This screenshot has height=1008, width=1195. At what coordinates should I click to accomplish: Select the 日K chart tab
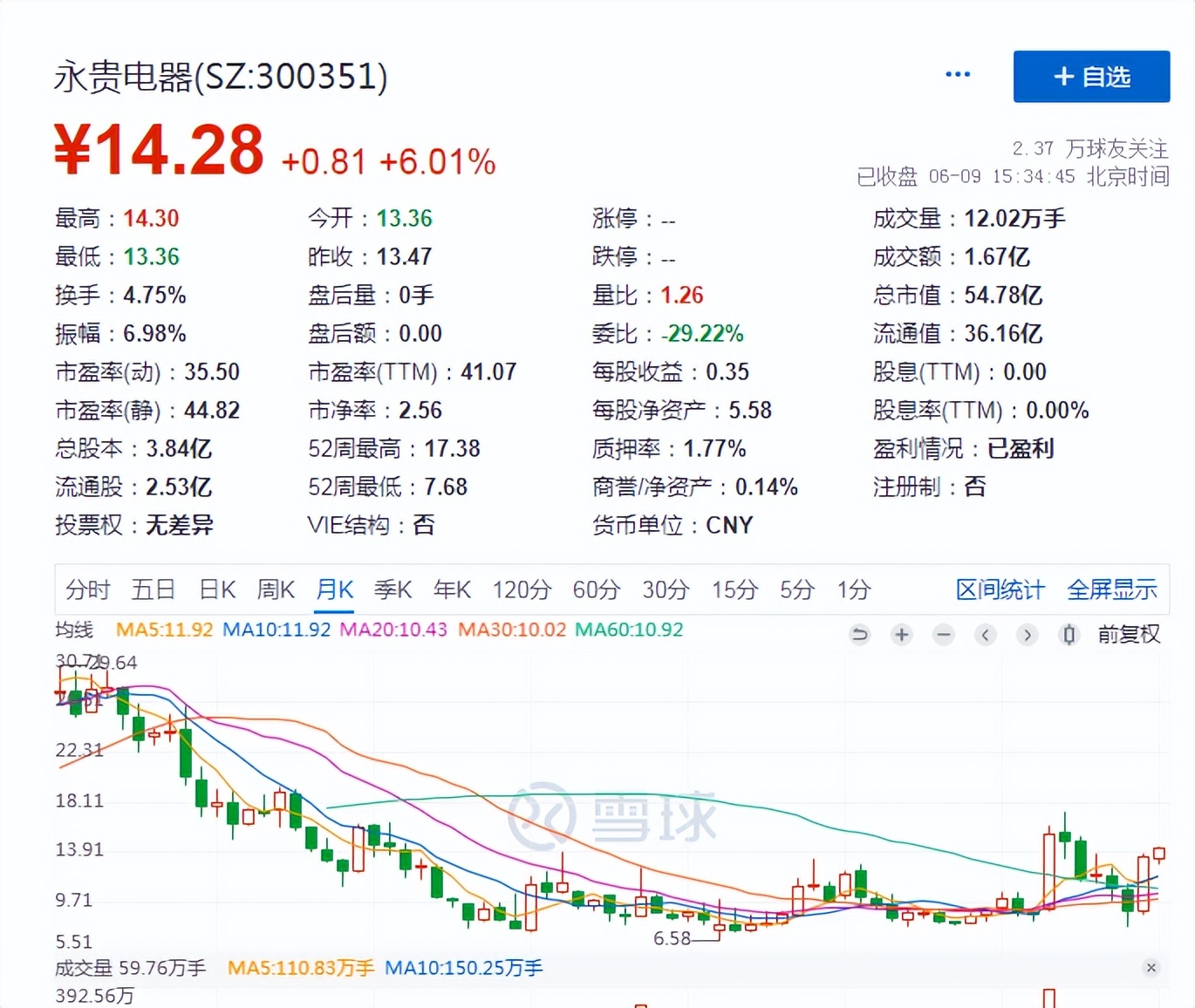pyautogui.click(x=217, y=590)
